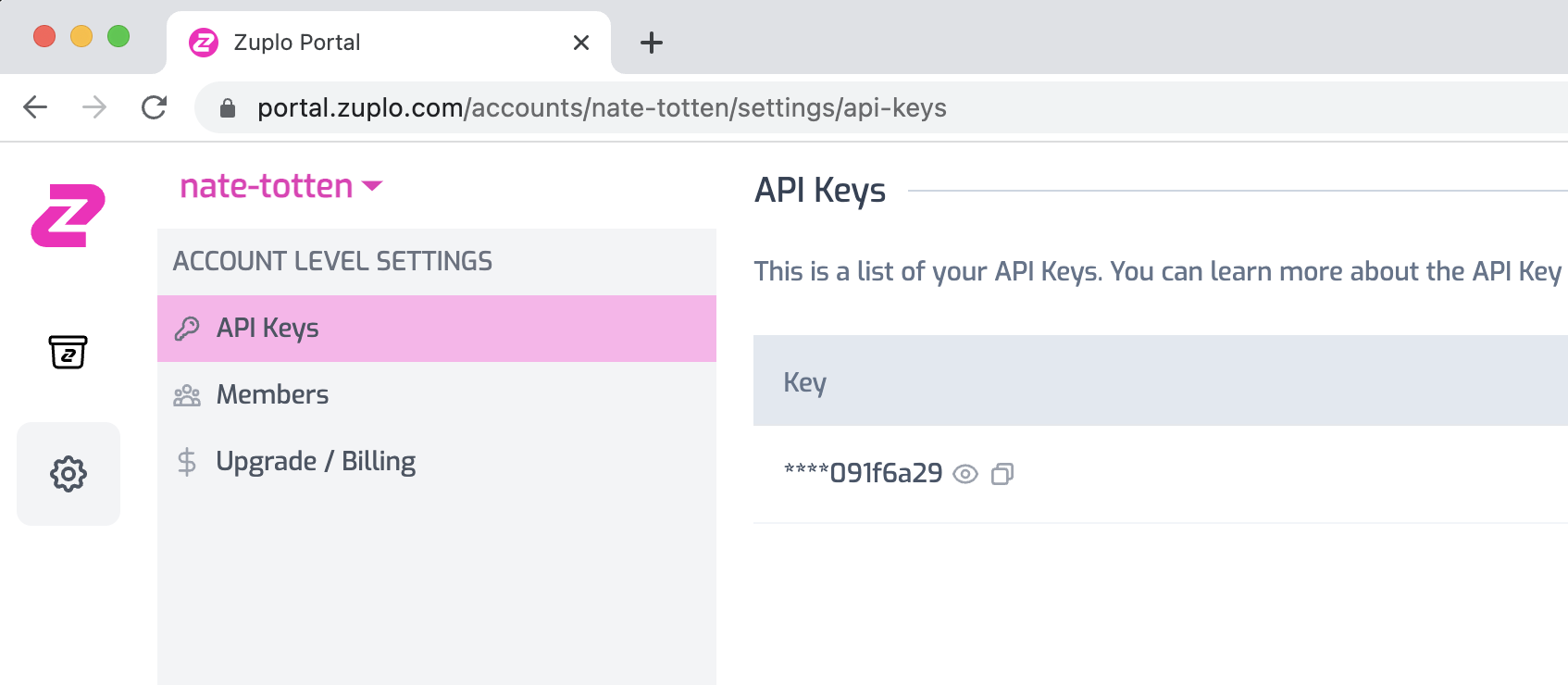The image size is (1568, 685).
Task: Click the key icon beside API Keys
Action: pyautogui.click(x=187, y=329)
